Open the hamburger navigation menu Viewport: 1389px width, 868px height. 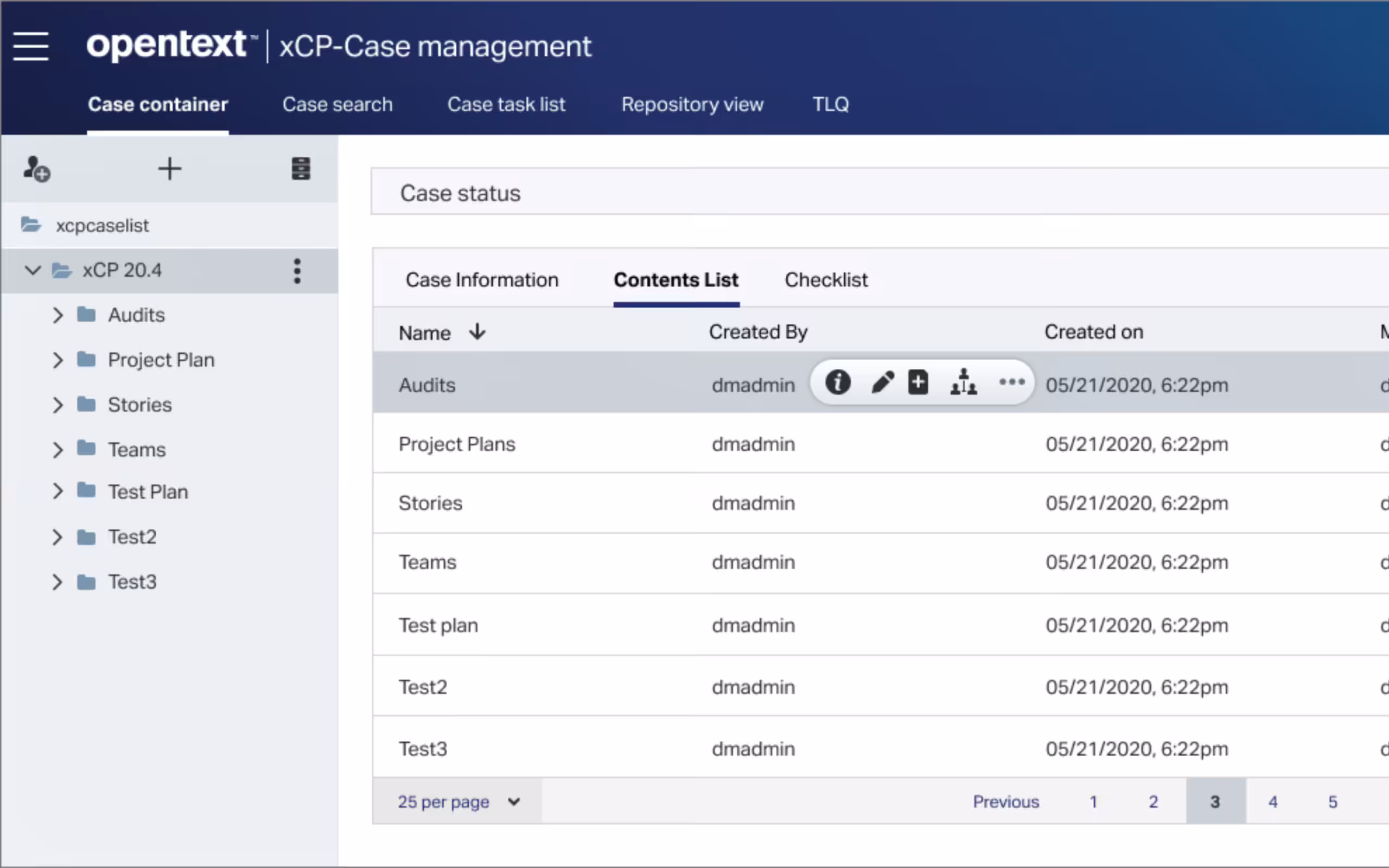[31, 46]
